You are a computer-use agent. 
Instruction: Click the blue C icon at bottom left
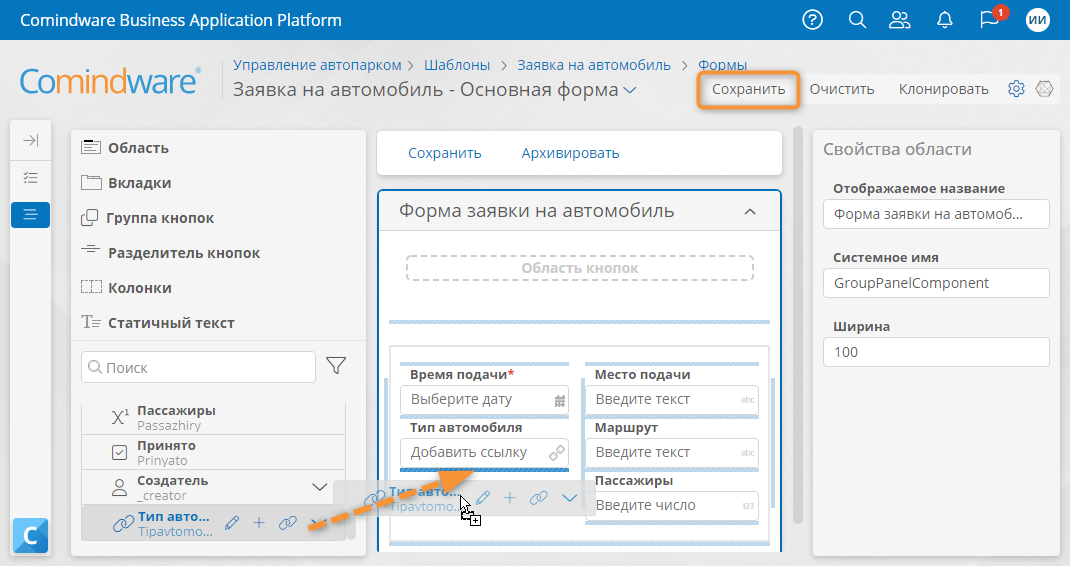[31, 535]
